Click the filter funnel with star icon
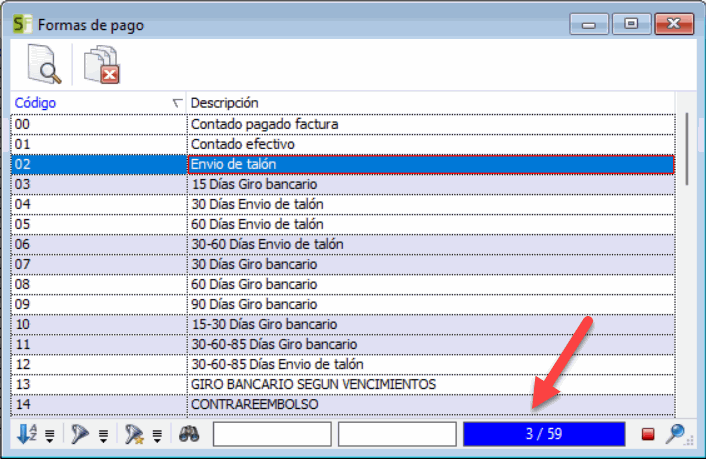The height and width of the screenshot is (459, 706). [x=134, y=434]
